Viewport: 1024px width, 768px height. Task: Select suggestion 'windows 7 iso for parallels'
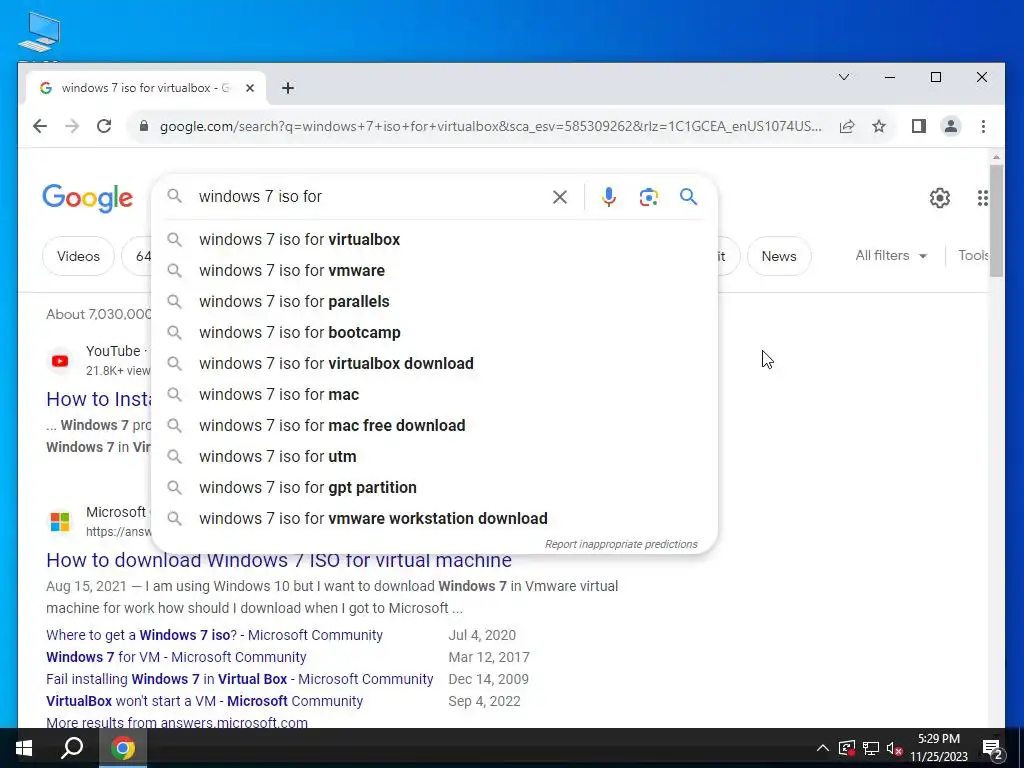point(434,302)
